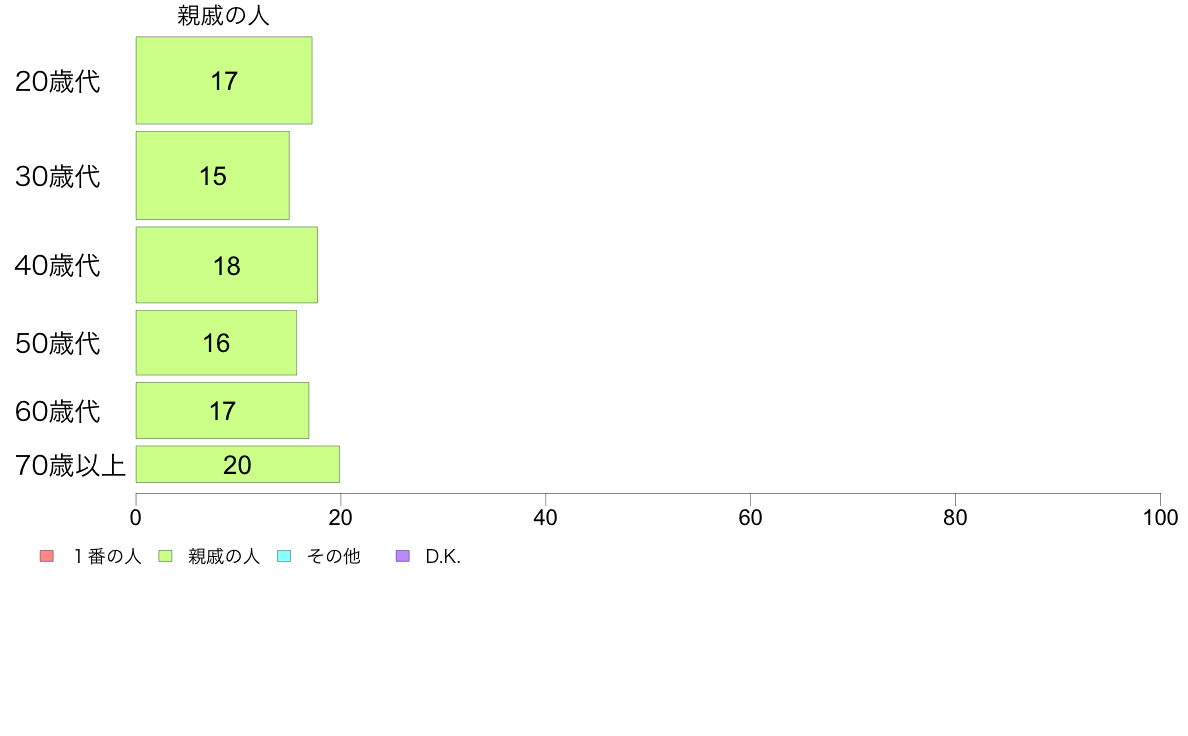Click the green 親戚の人 legend swatch
Viewport: 1188px width, 736px height.
165,556
